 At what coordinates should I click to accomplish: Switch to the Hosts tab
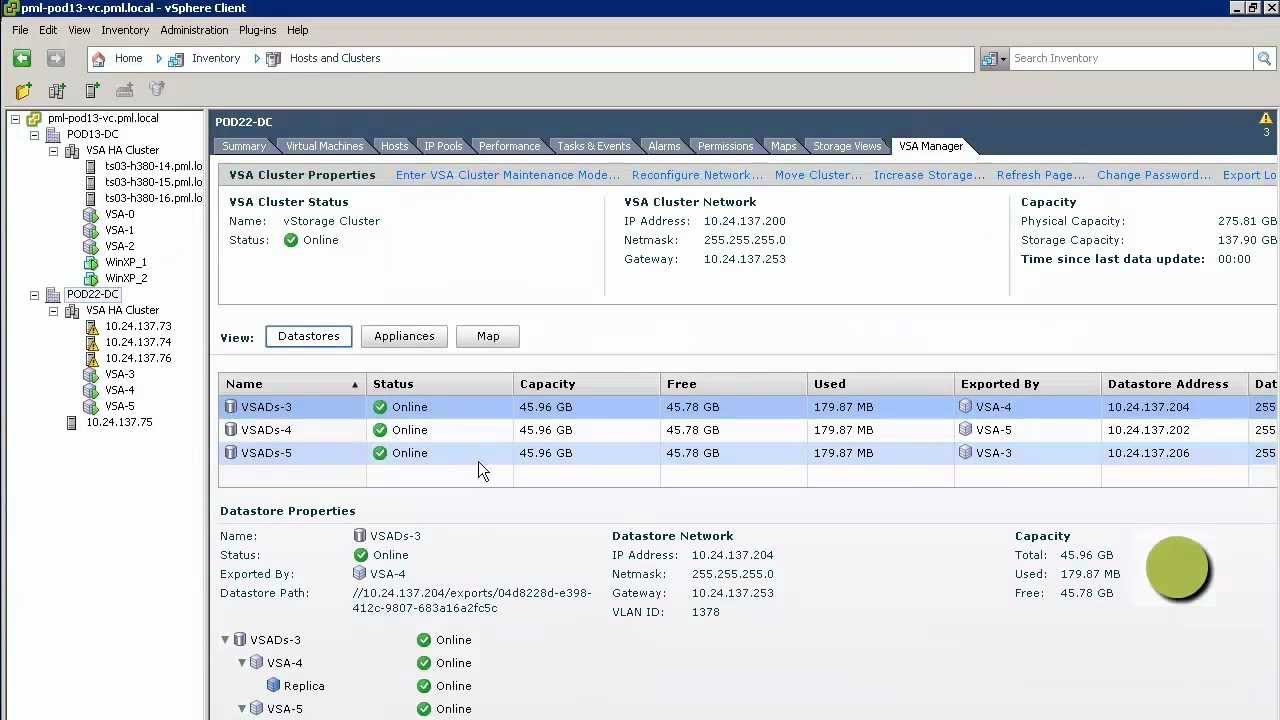[394, 146]
